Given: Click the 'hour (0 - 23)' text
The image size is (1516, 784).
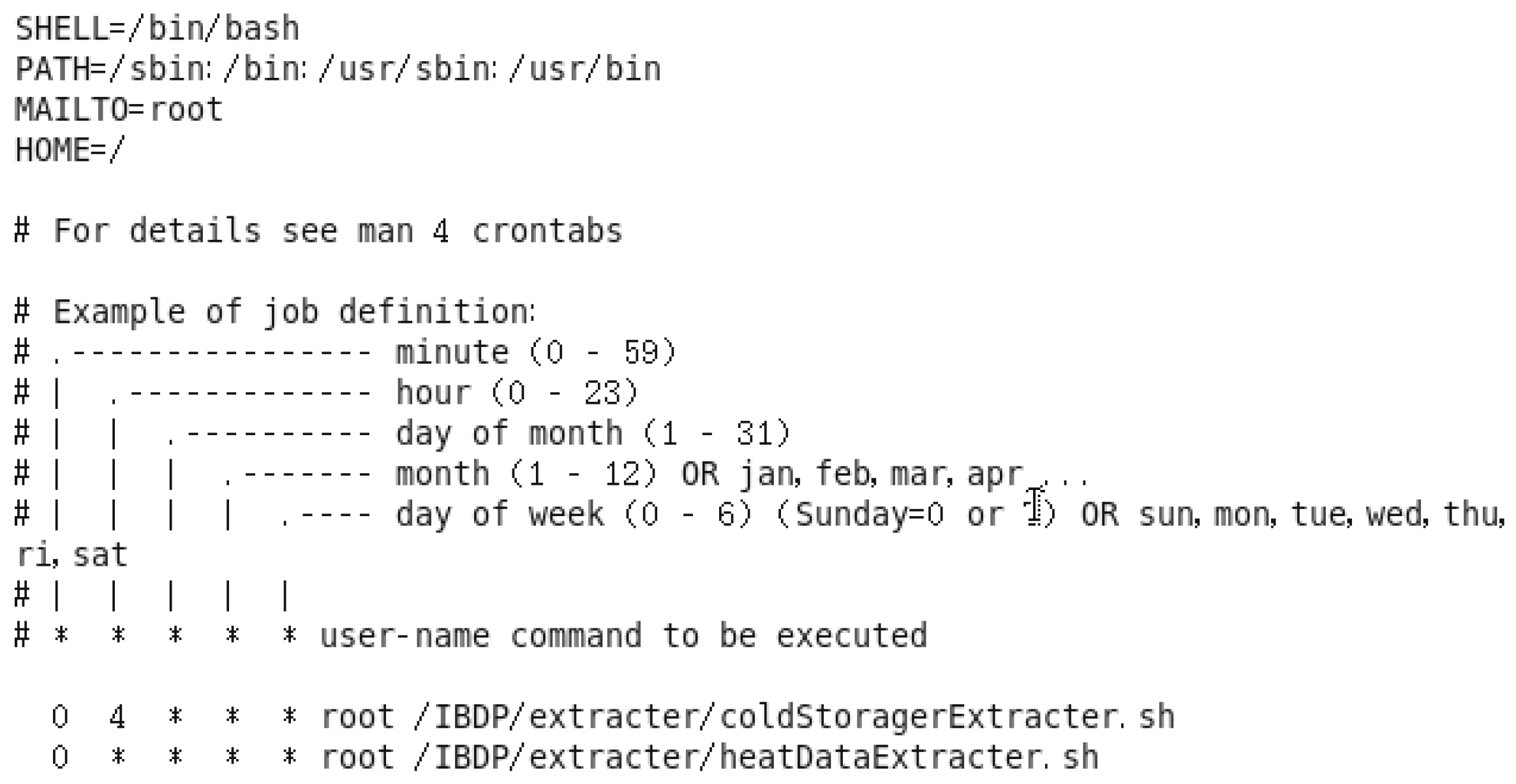Looking at the screenshot, I should (x=516, y=393).
